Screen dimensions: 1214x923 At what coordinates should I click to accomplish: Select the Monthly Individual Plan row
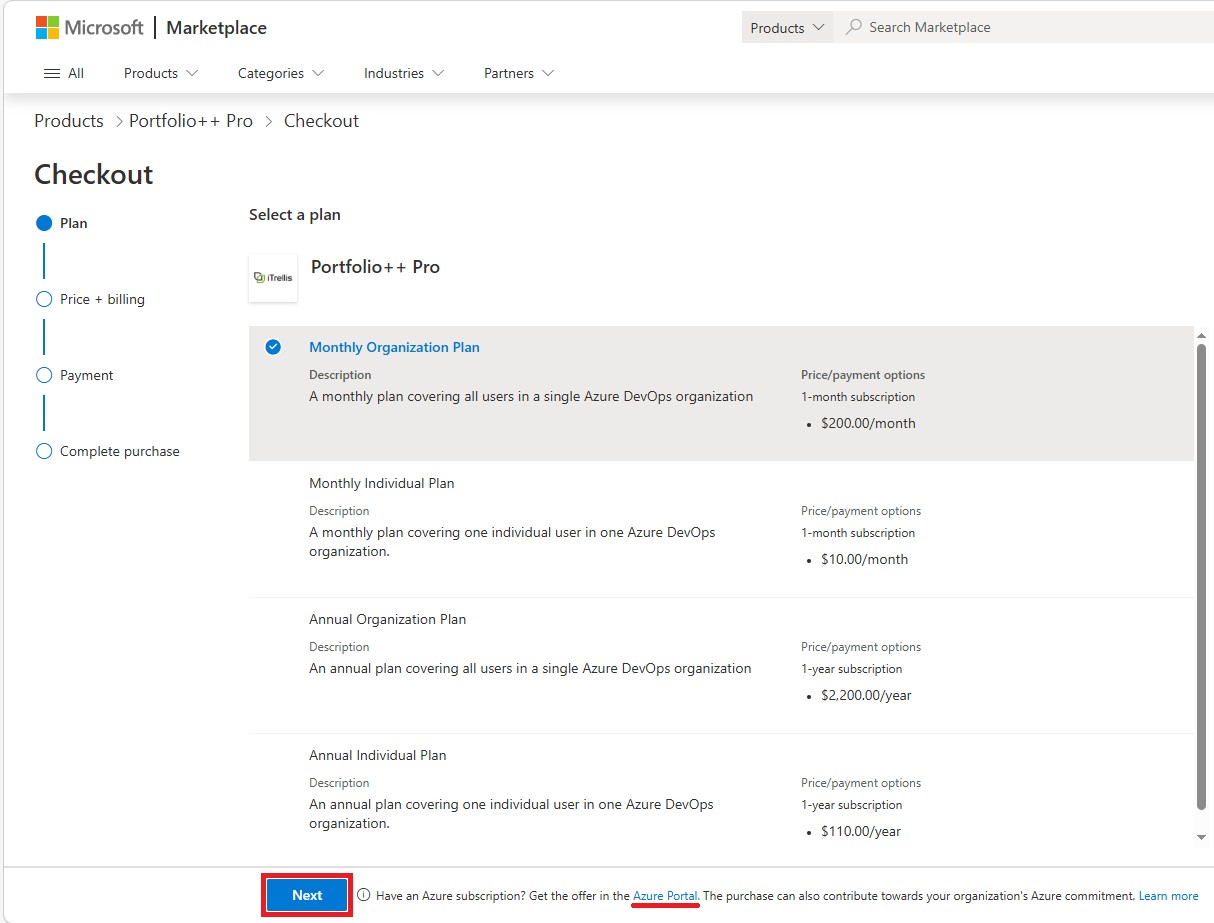(x=721, y=529)
